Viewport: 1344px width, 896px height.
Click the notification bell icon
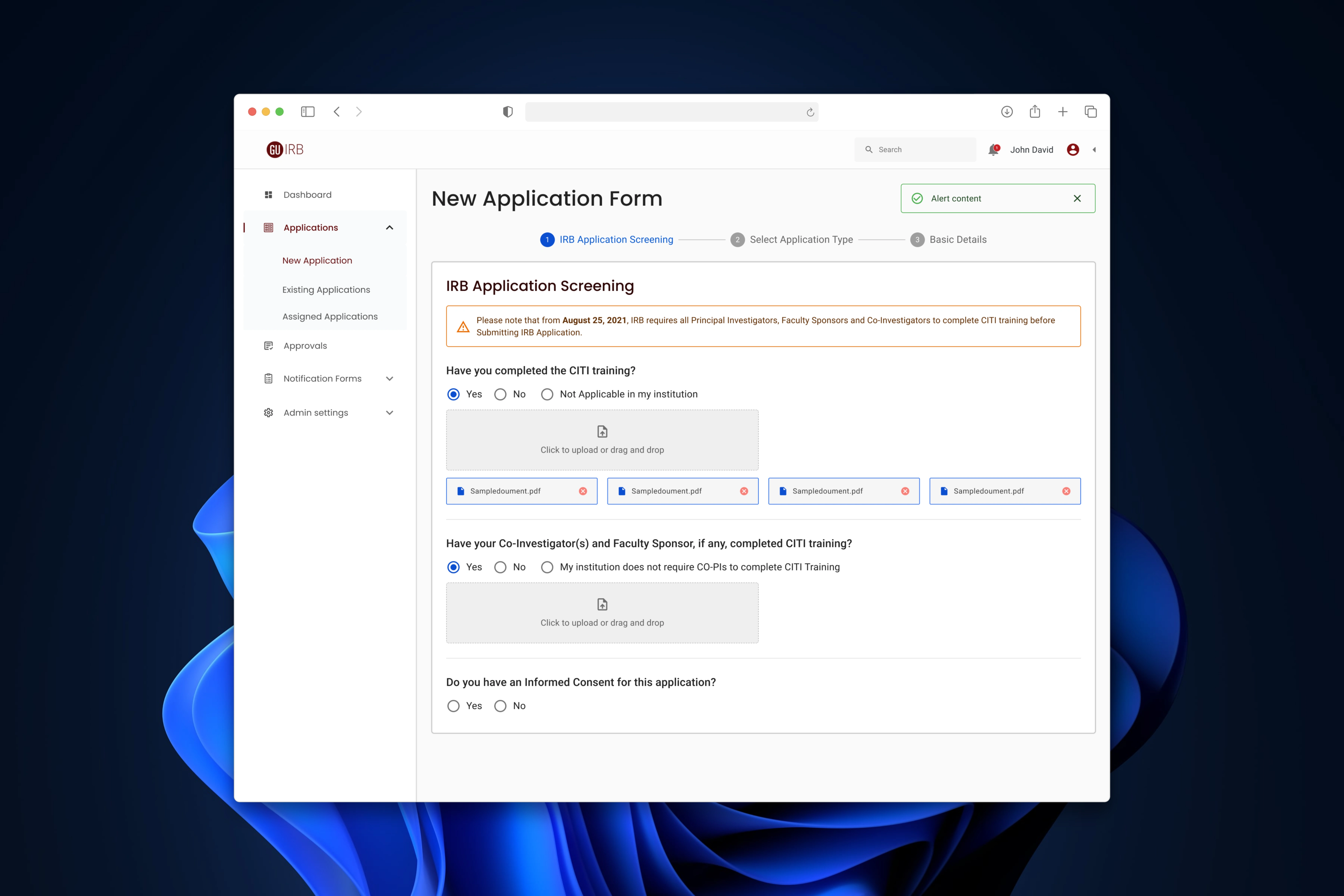coord(993,150)
